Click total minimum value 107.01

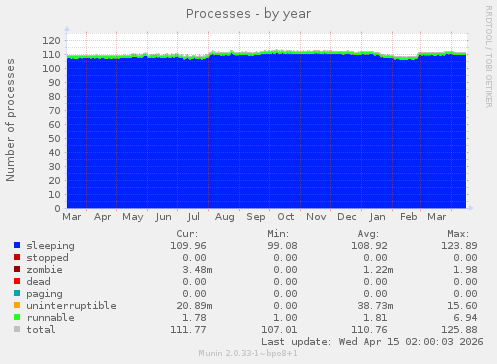279,330
